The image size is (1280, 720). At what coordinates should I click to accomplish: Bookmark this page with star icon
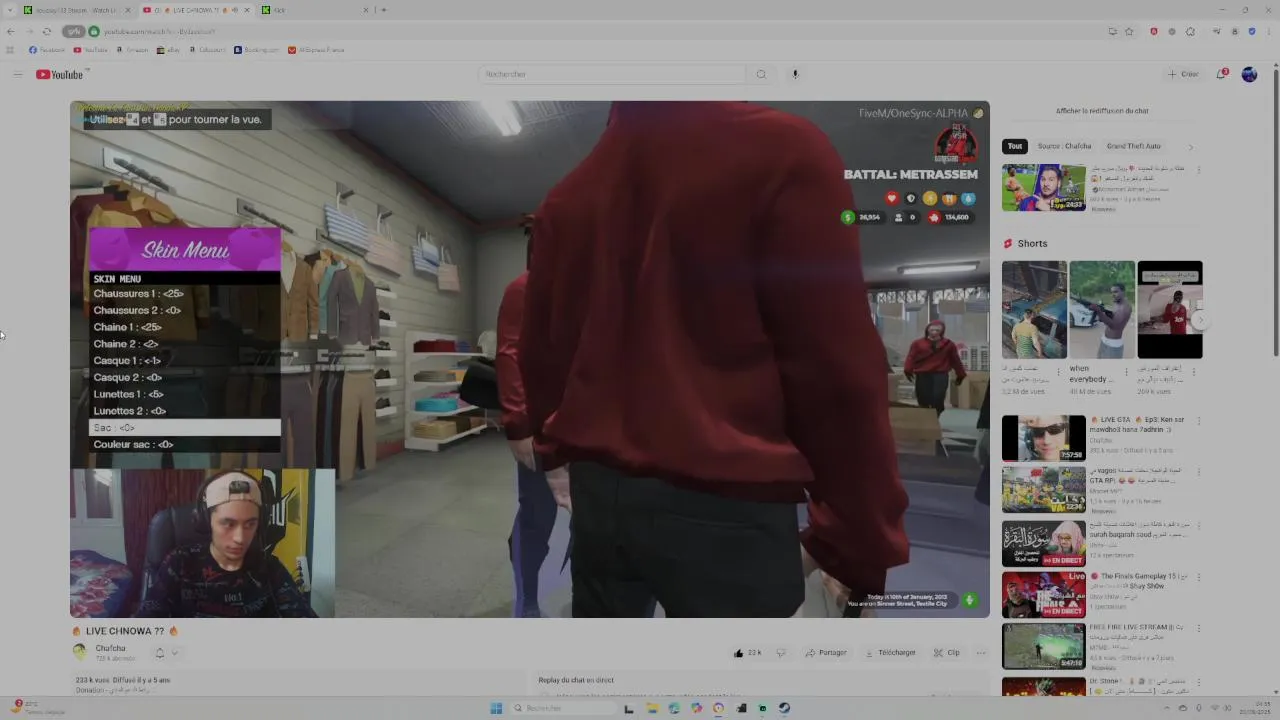[1129, 31]
